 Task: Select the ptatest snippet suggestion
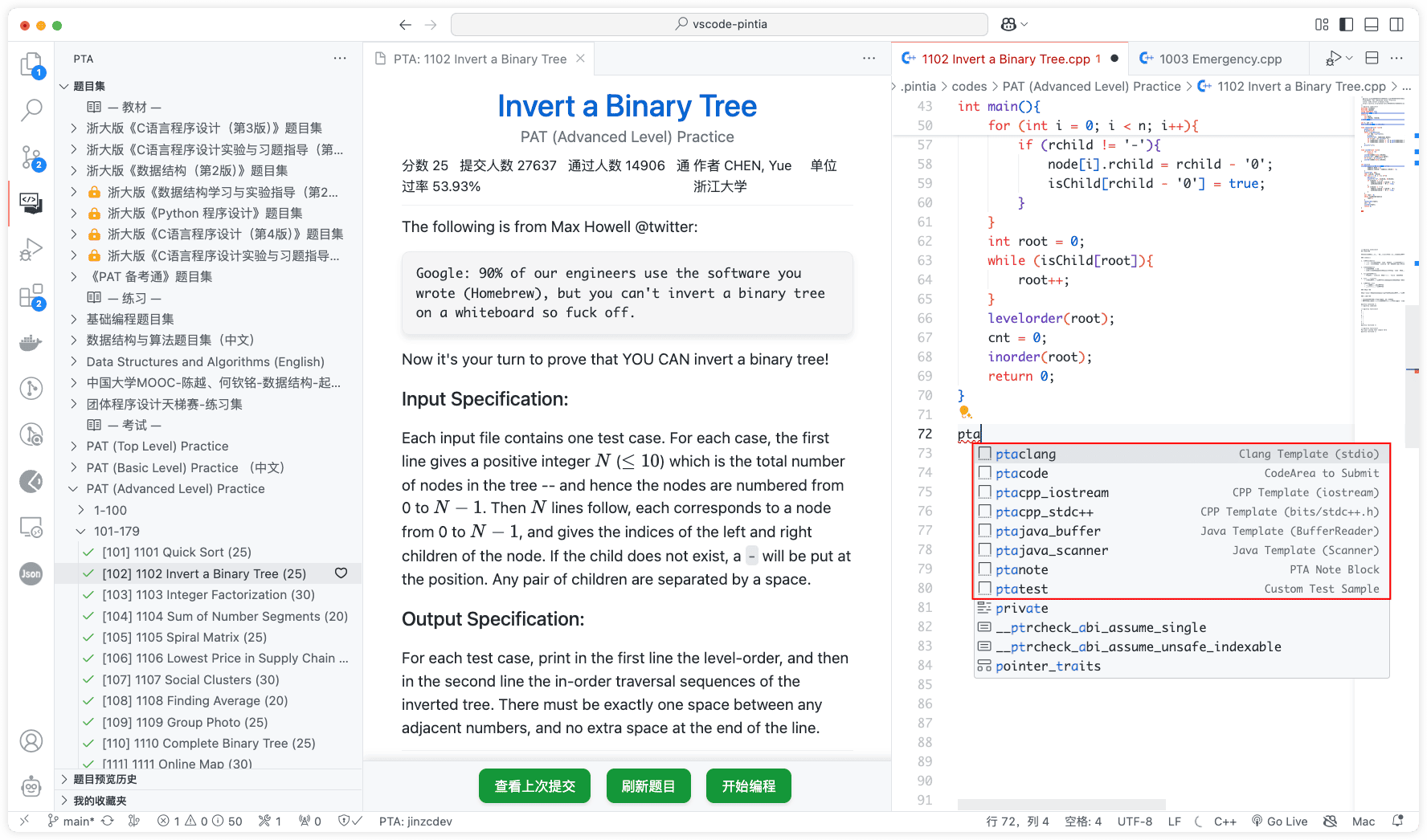[x=1181, y=589]
